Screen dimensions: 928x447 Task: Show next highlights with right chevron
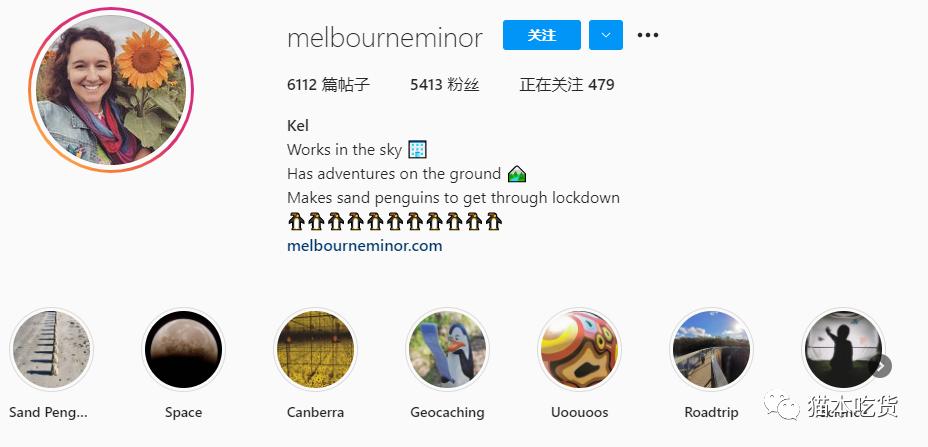tap(880, 366)
